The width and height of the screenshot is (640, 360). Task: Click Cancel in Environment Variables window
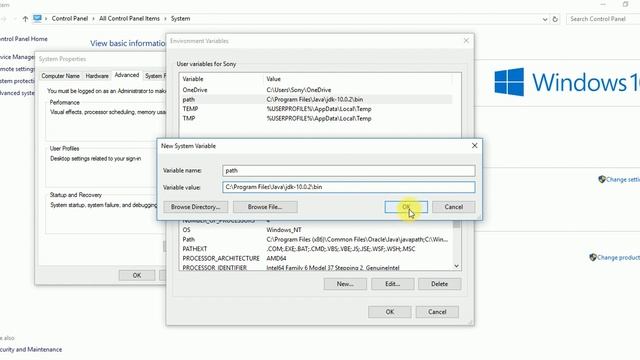[x=437, y=312]
